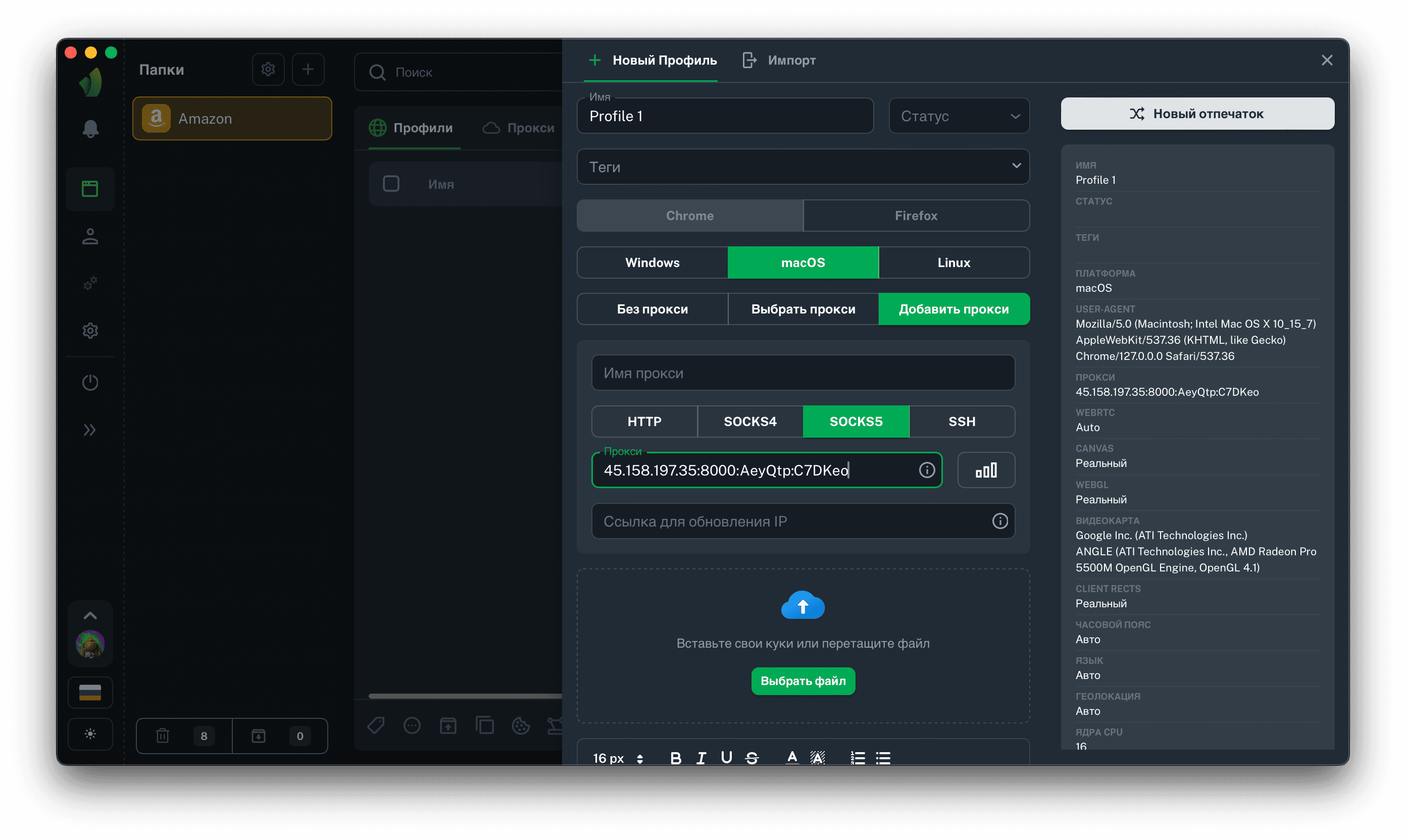Click the notifications bell in the sidebar
This screenshot has width=1406, height=840.
tap(90, 129)
